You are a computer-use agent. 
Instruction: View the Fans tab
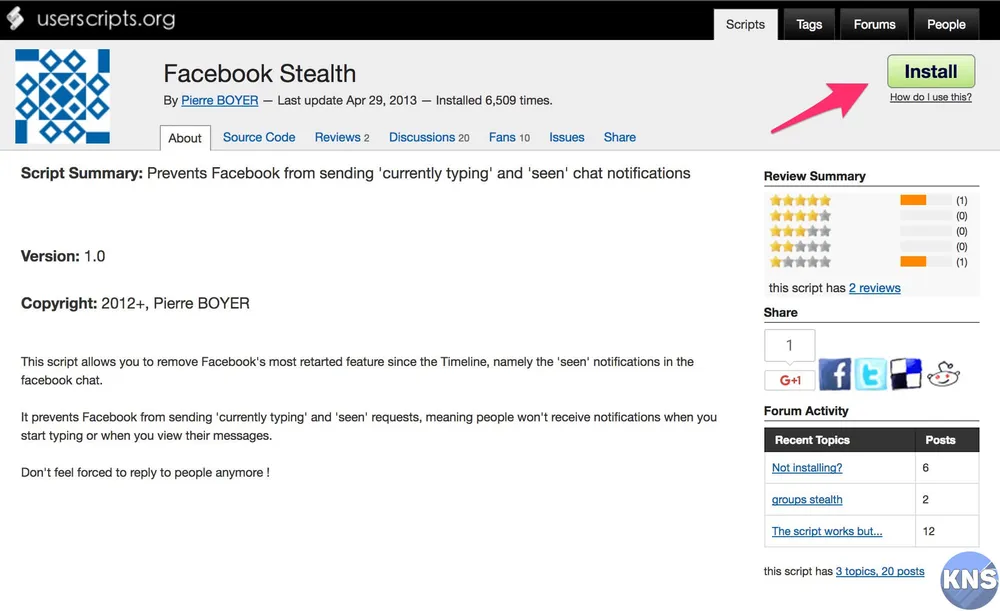pyautogui.click(x=509, y=137)
